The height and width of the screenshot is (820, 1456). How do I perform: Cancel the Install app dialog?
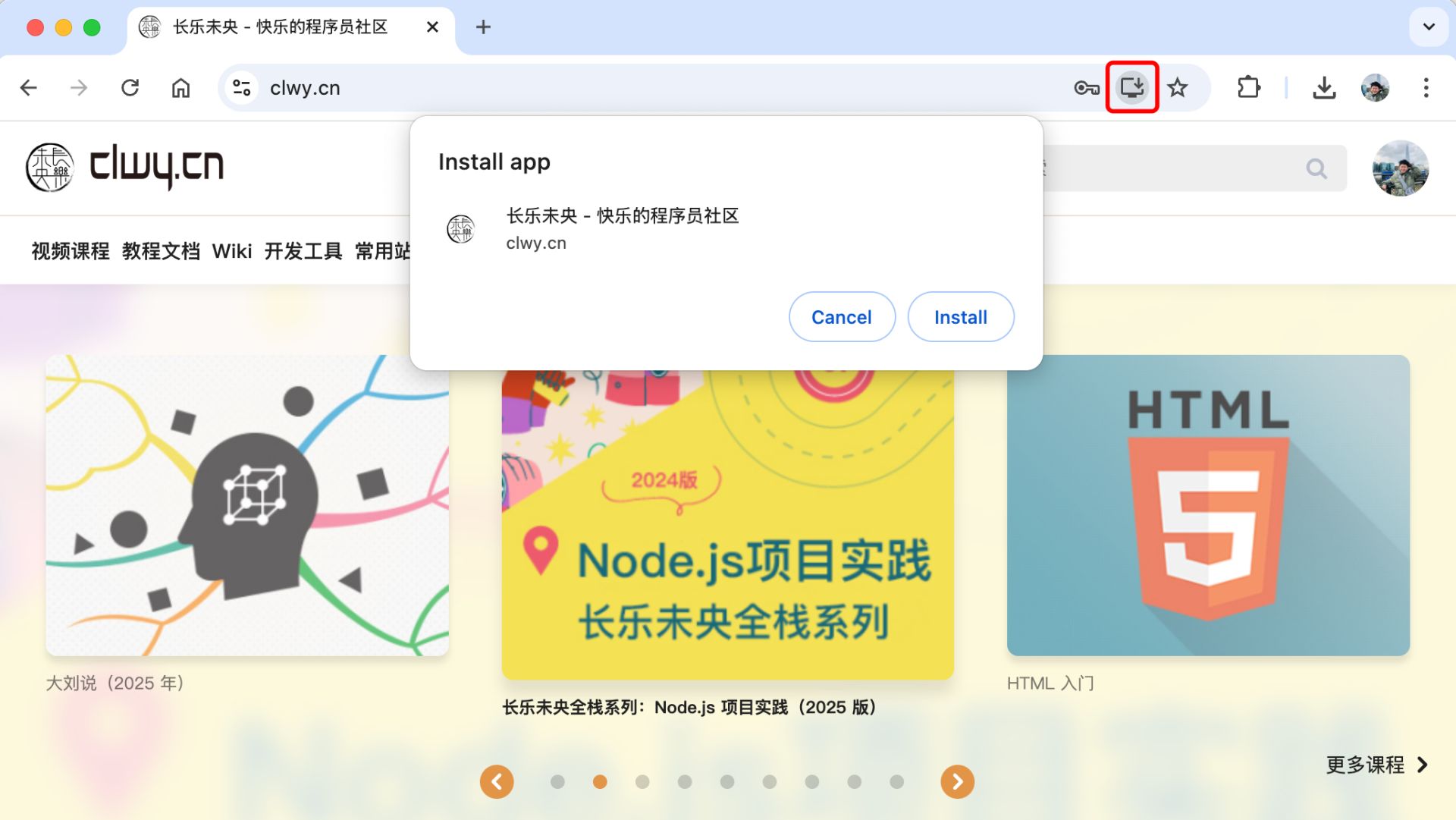click(842, 317)
